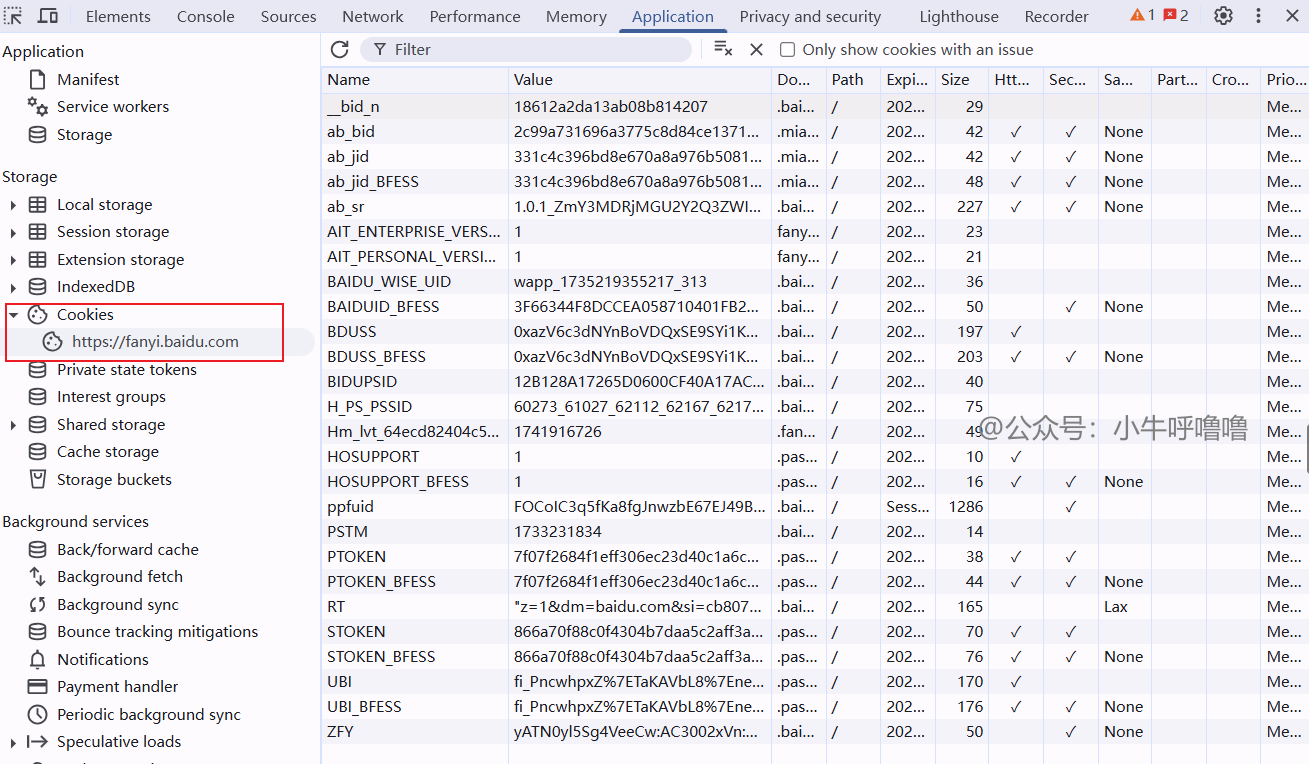Click the red error issues counter
This screenshot has height=764, width=1309.
pyautogui.click(x=1176, y=16)
